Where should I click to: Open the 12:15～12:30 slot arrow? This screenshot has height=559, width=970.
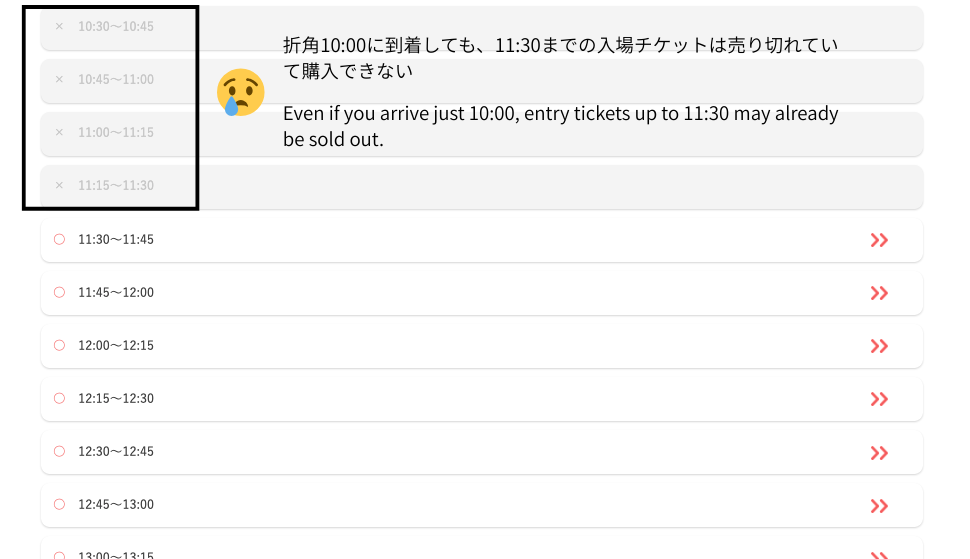coord(879,399)
